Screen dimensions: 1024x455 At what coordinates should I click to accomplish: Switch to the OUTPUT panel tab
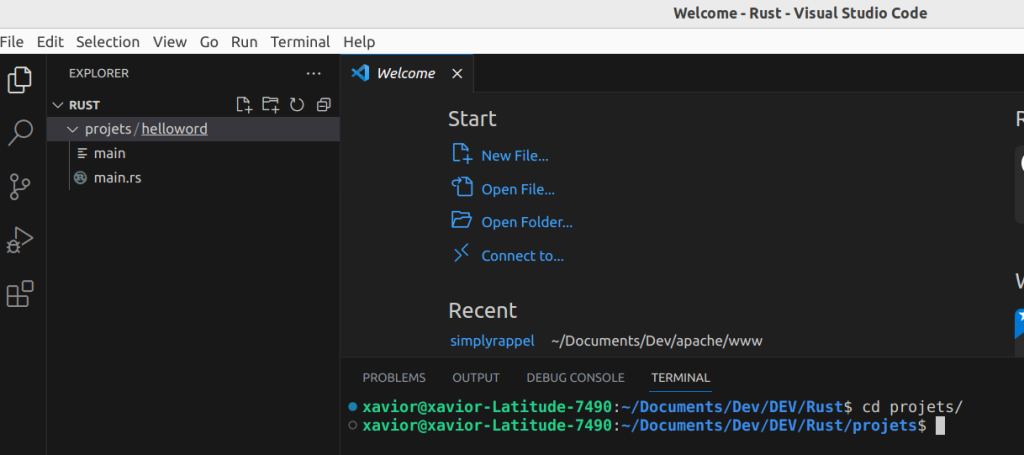point(476,378)
